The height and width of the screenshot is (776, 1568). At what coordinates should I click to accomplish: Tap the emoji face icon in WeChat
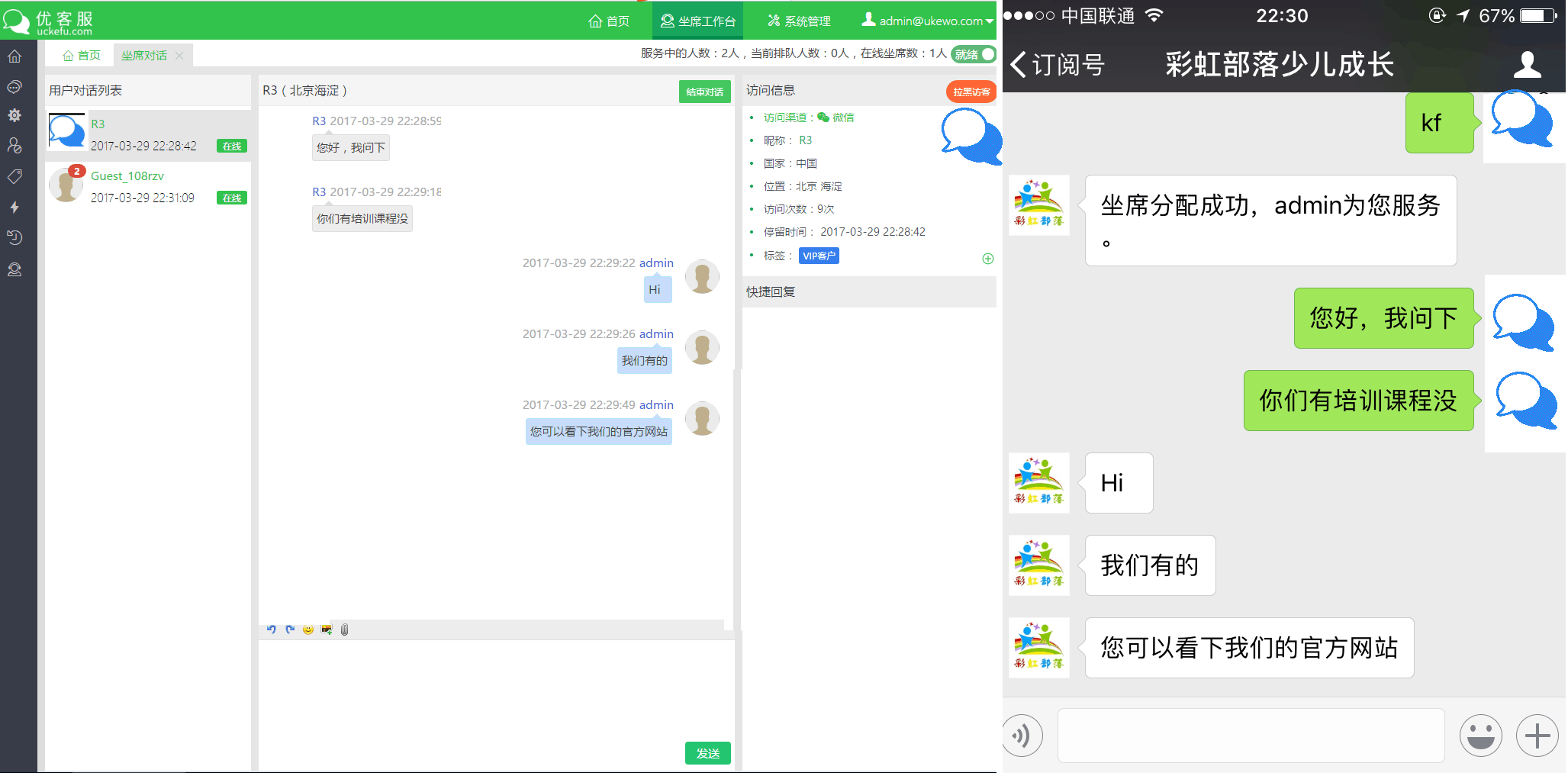(x=1481, y=736)
